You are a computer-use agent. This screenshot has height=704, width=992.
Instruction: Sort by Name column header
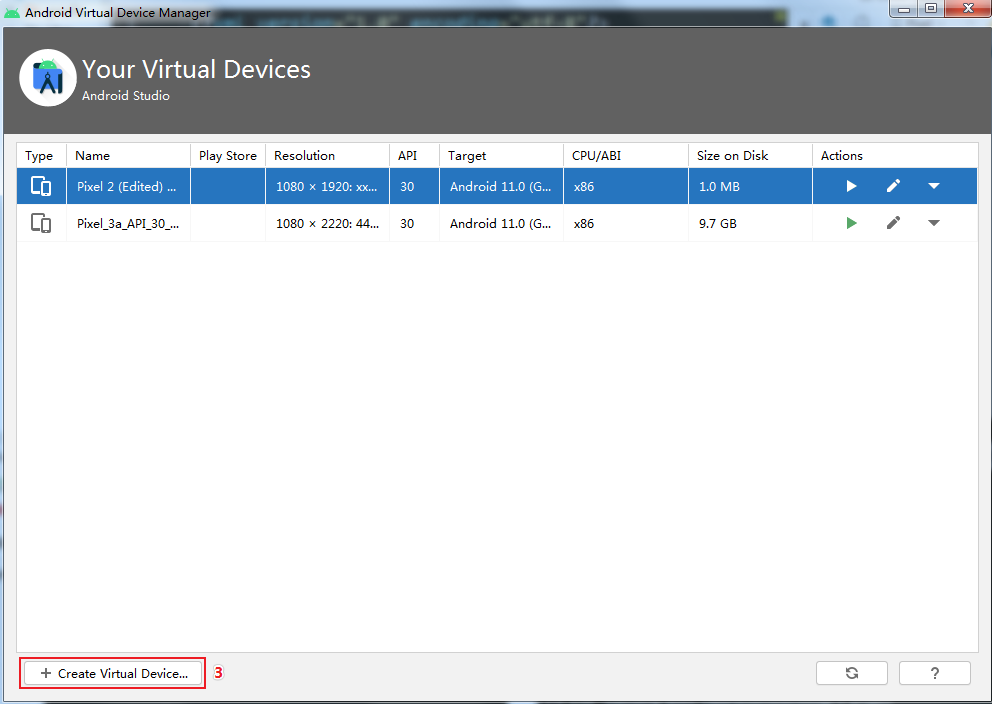tap(128, 156)
